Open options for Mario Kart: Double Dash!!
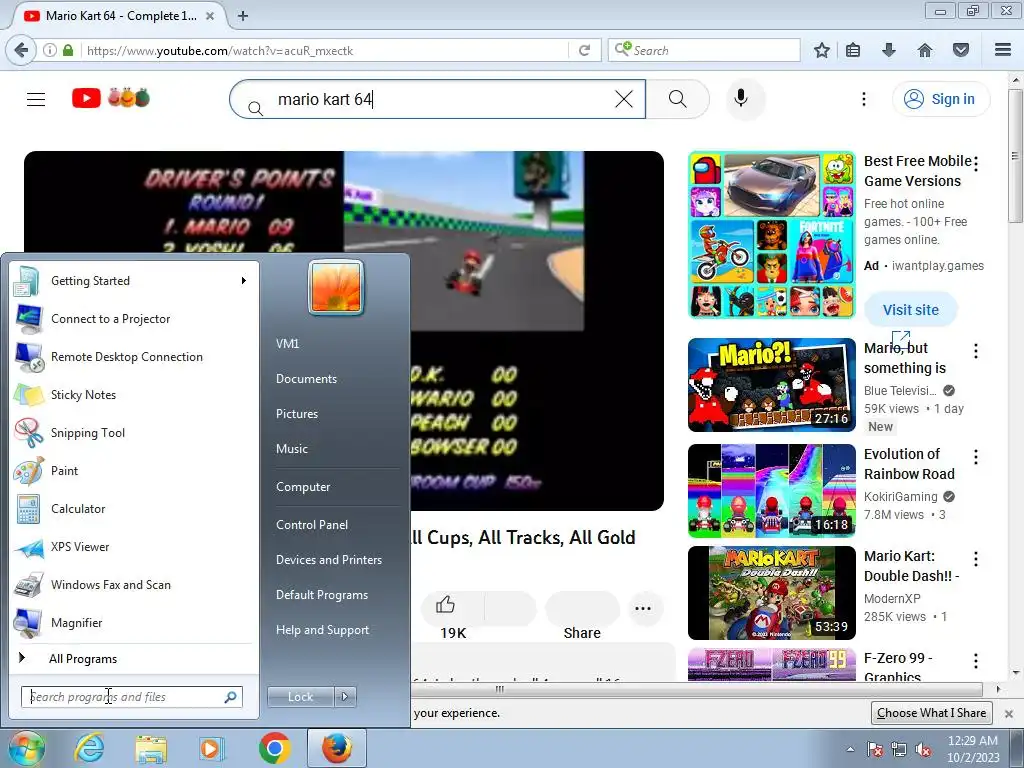Screen dimensions: 1024x768 click(976, 559)
